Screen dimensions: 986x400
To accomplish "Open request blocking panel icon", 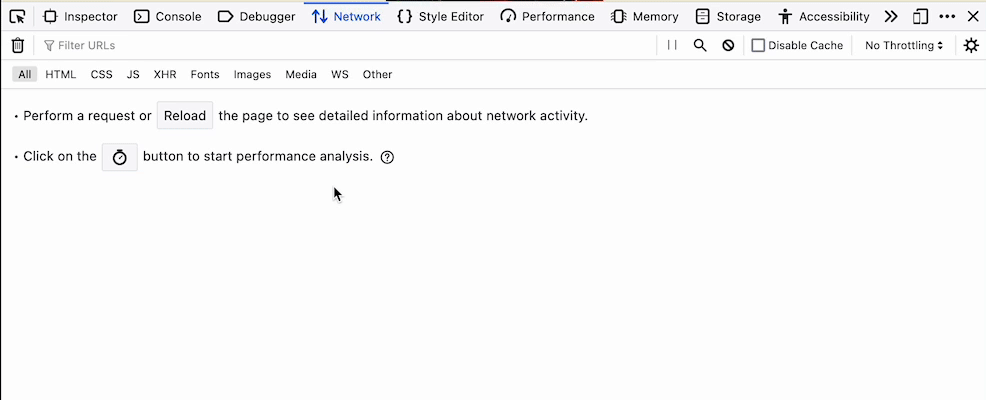I will 728,45.
